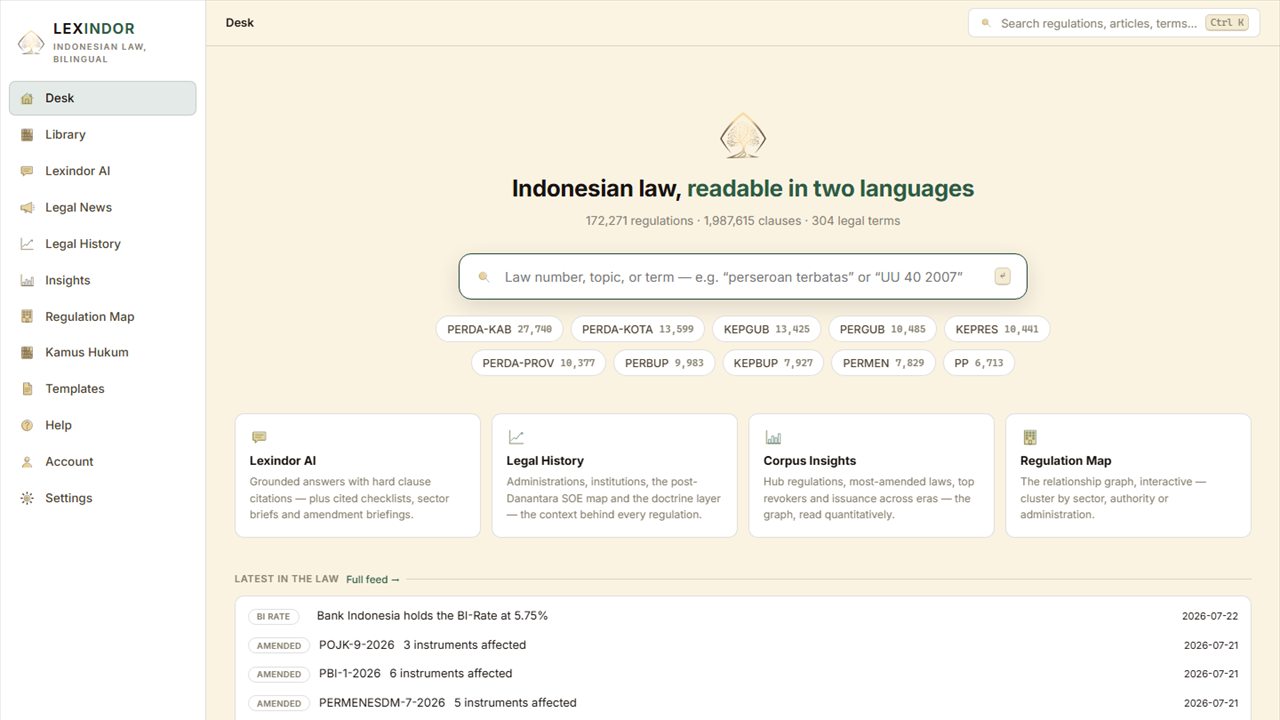The height and width of the screenshot is (720, 1280).
Task: Click the Lexindor AI chat icon in sidebar
Action: click(x=27, y=171)
